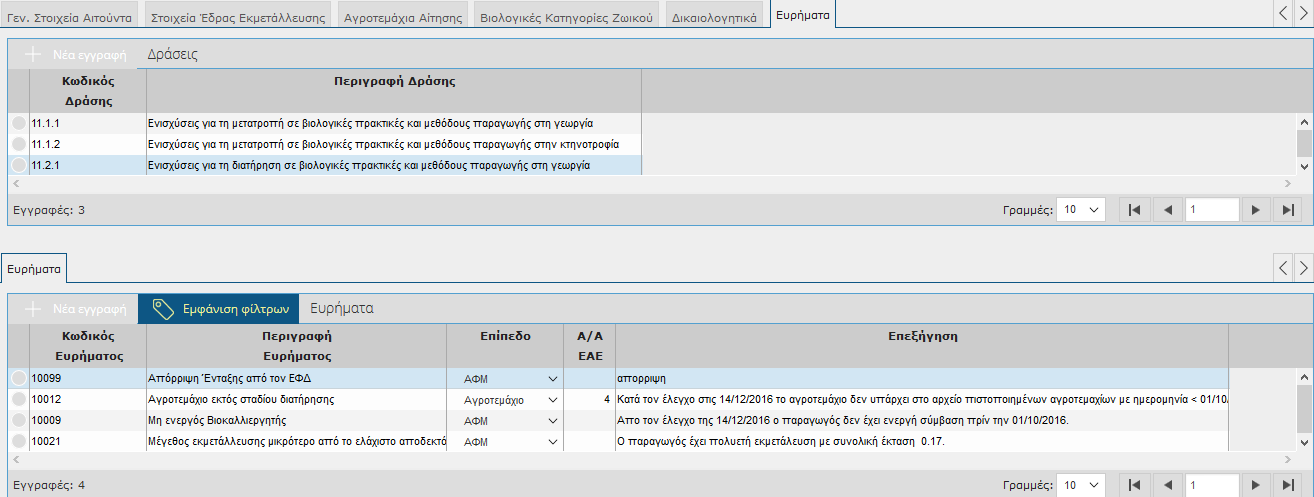Click Α/Α ΕΑΕ value 4 cell

pos(590,399)
